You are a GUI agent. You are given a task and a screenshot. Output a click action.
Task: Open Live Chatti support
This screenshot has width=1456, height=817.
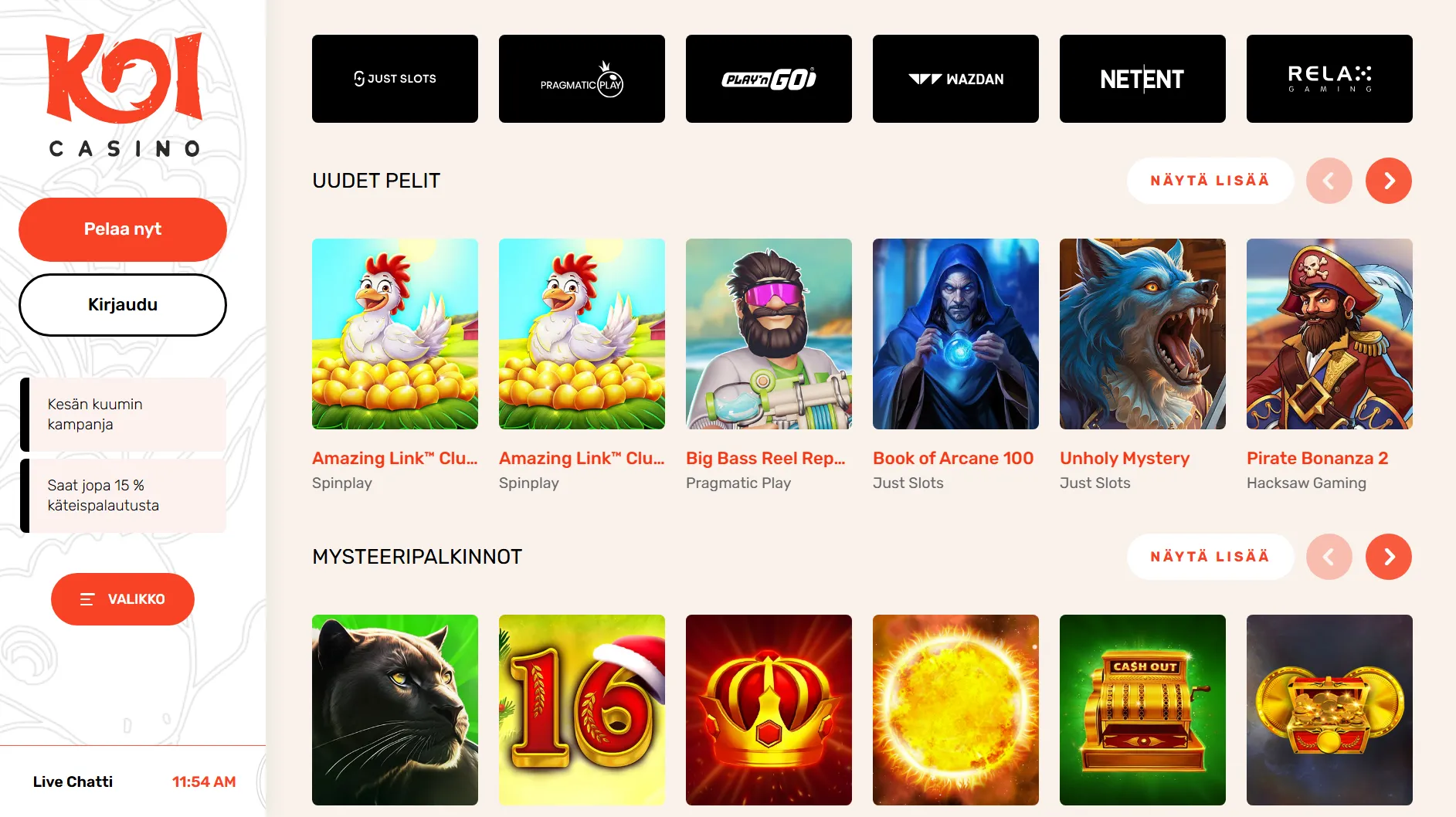tap(73, 781)
